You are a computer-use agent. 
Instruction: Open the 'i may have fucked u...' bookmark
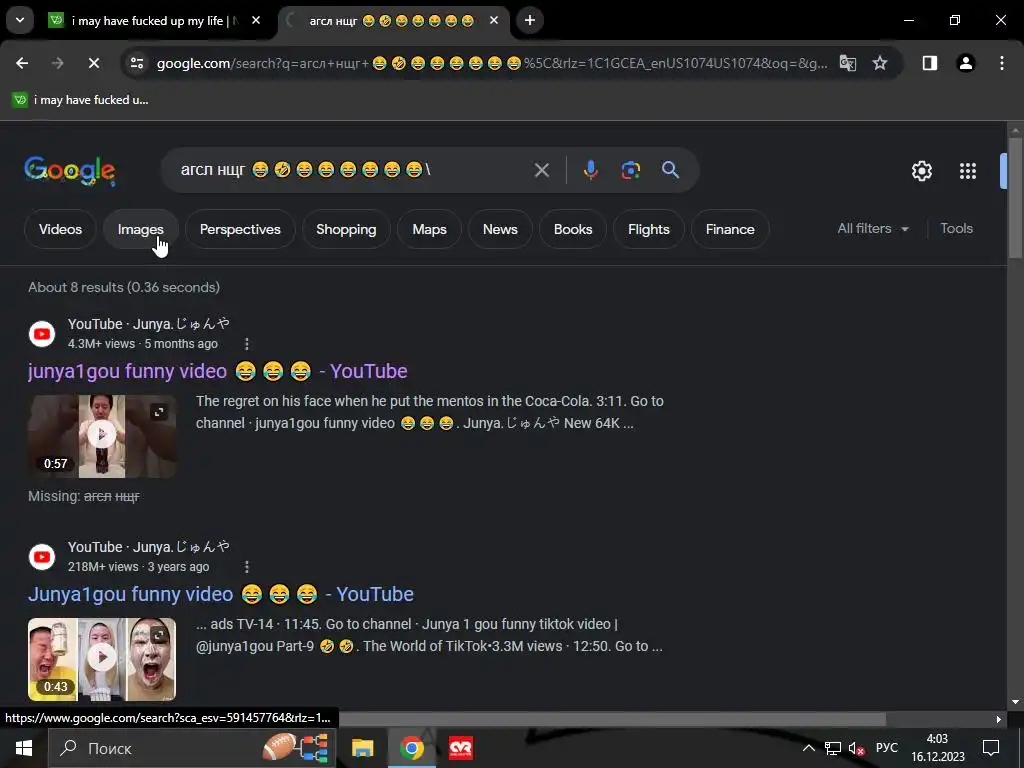pyautogui.click(x=81, y=100)
